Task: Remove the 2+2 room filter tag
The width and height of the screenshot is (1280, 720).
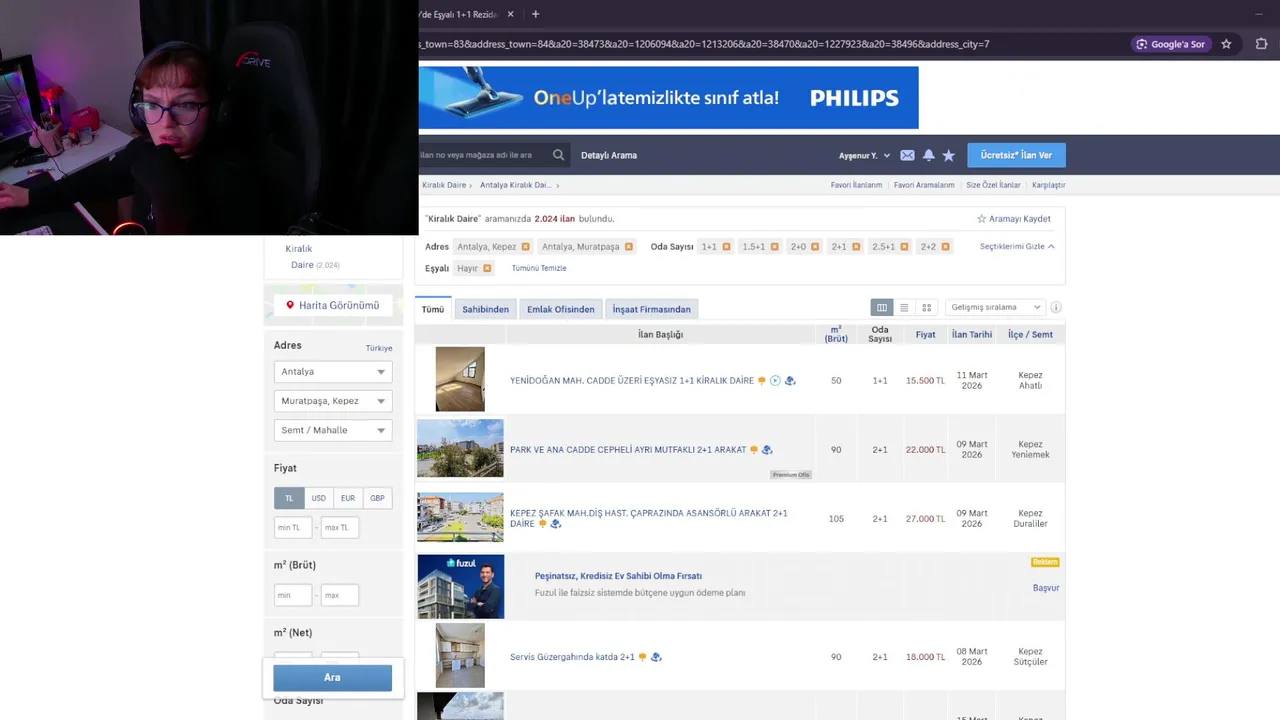Action: click(x=945, y=247)
